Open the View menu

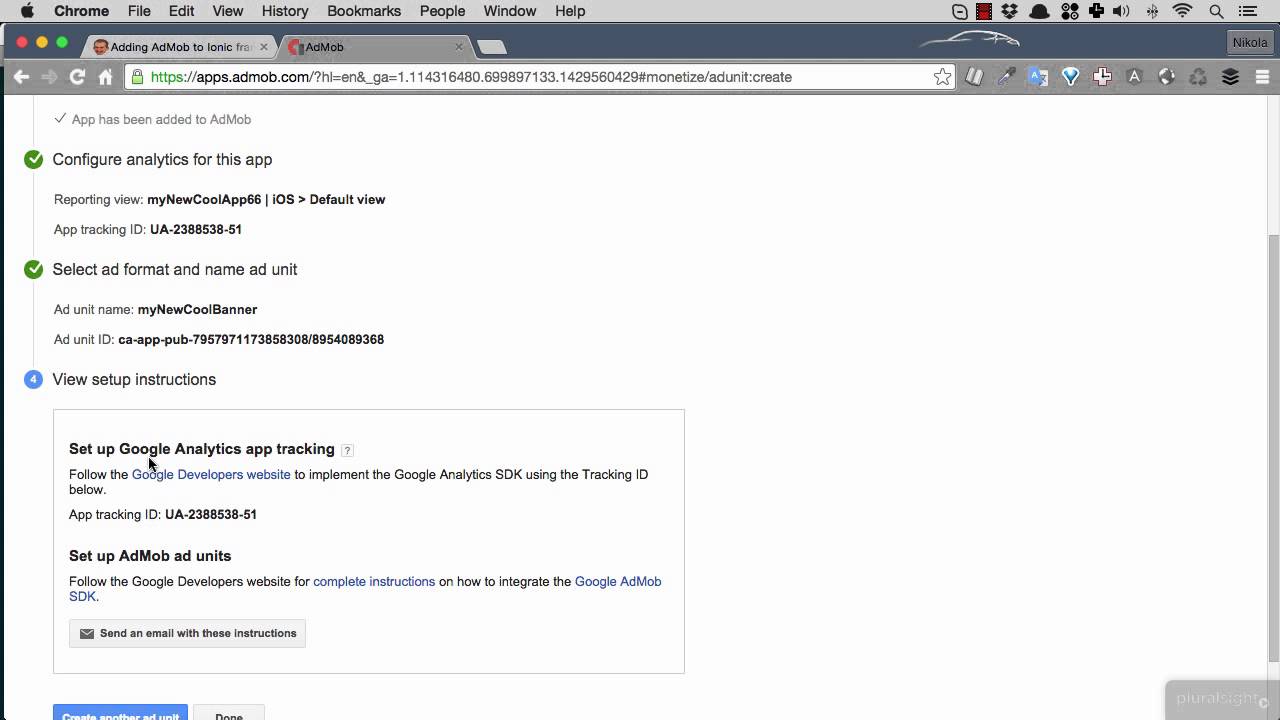click(x=228, y=11)
